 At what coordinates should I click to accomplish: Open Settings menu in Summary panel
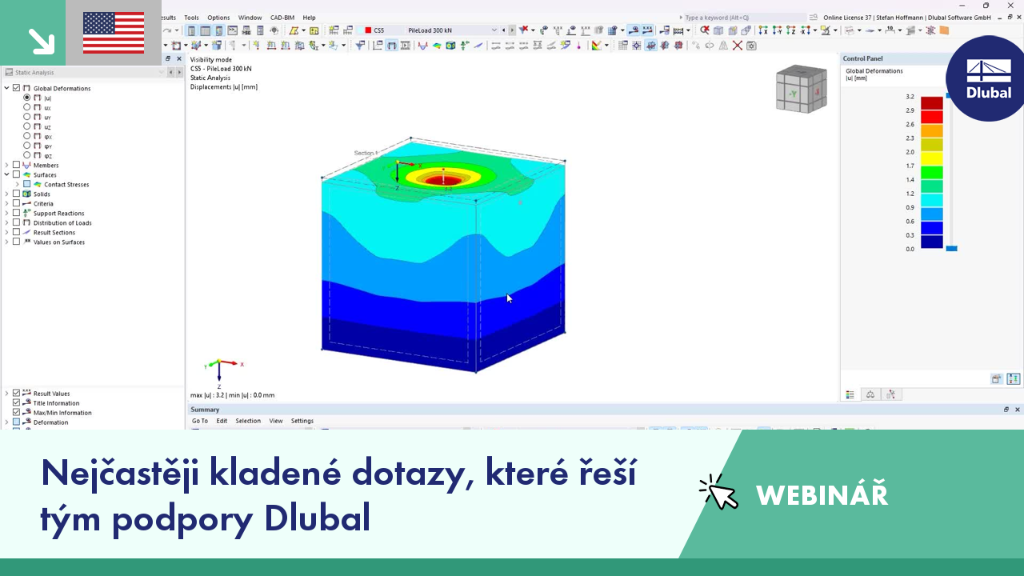tap(302, 421)
